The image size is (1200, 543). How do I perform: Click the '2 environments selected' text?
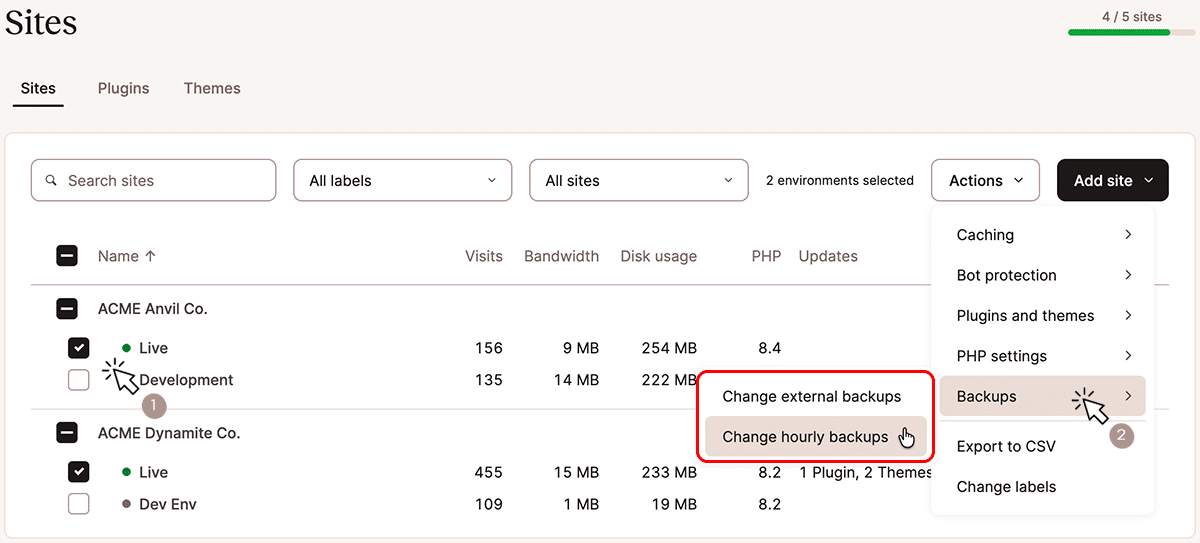(840, 181)
